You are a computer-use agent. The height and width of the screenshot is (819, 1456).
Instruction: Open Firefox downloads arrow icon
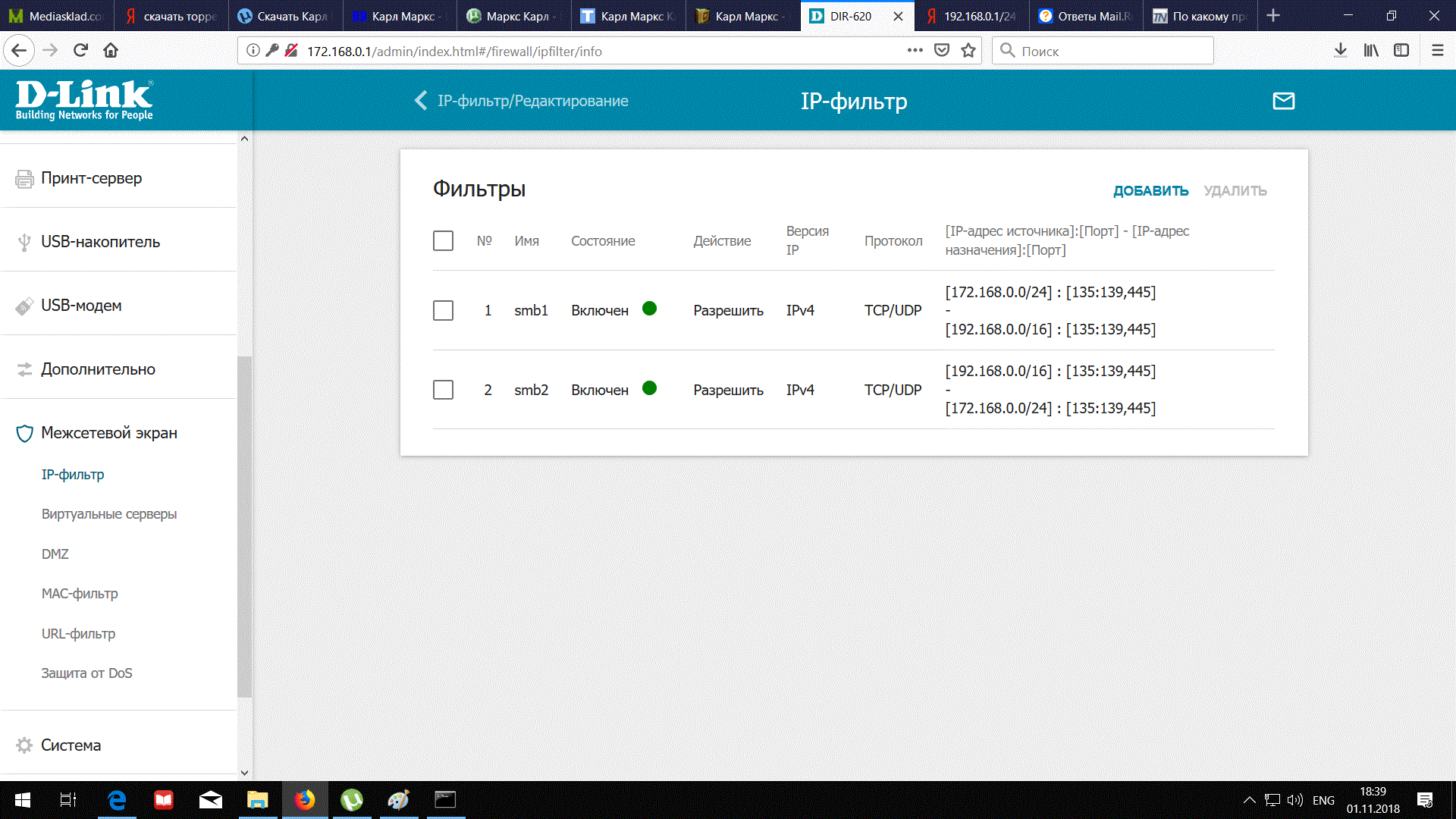click(x=1340, y=51)
